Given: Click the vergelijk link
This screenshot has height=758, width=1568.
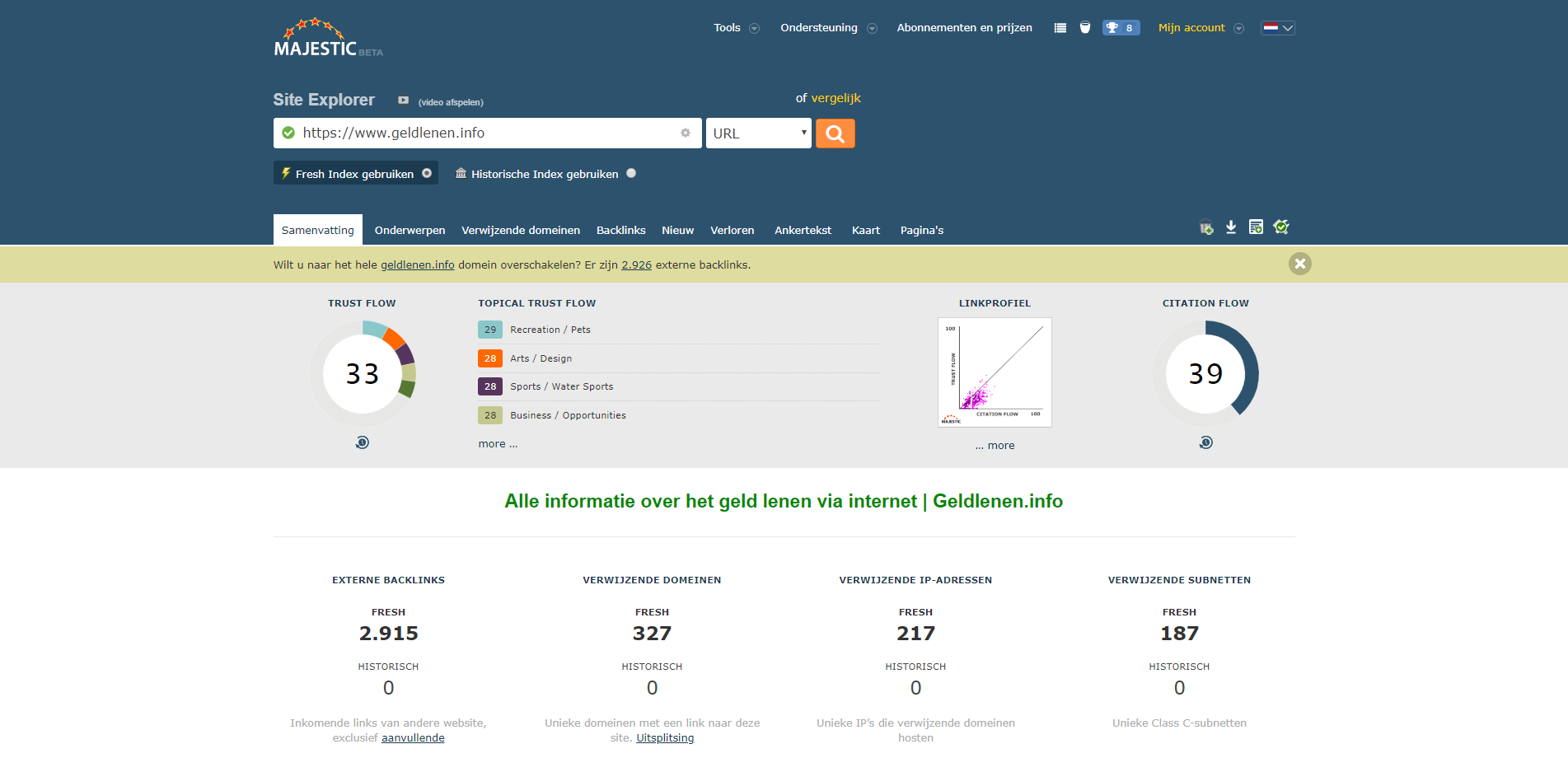Looking at the screenshot, I should [836, 98].
